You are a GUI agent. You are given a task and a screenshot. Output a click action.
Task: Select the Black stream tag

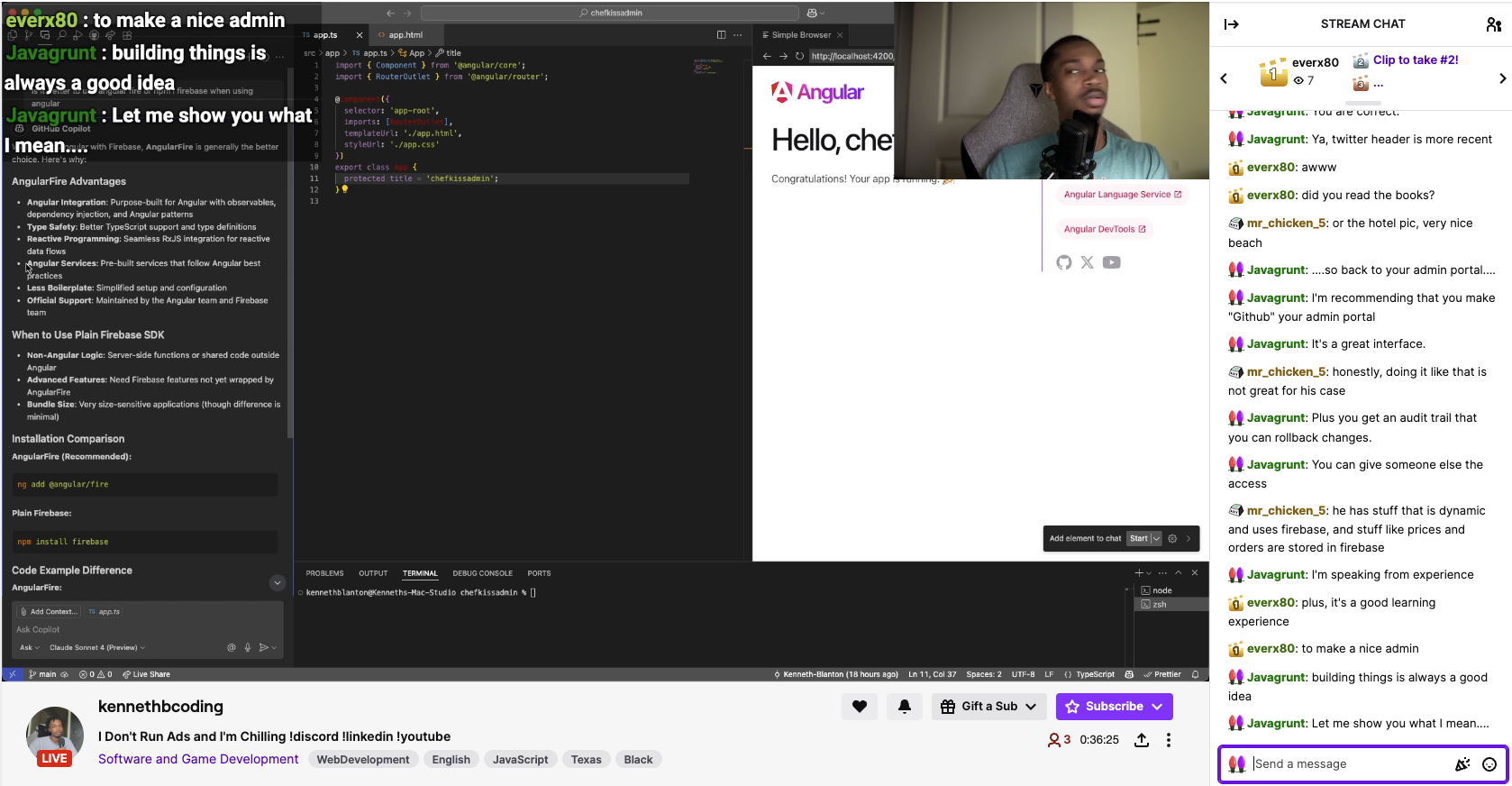[x=639, y=760]
